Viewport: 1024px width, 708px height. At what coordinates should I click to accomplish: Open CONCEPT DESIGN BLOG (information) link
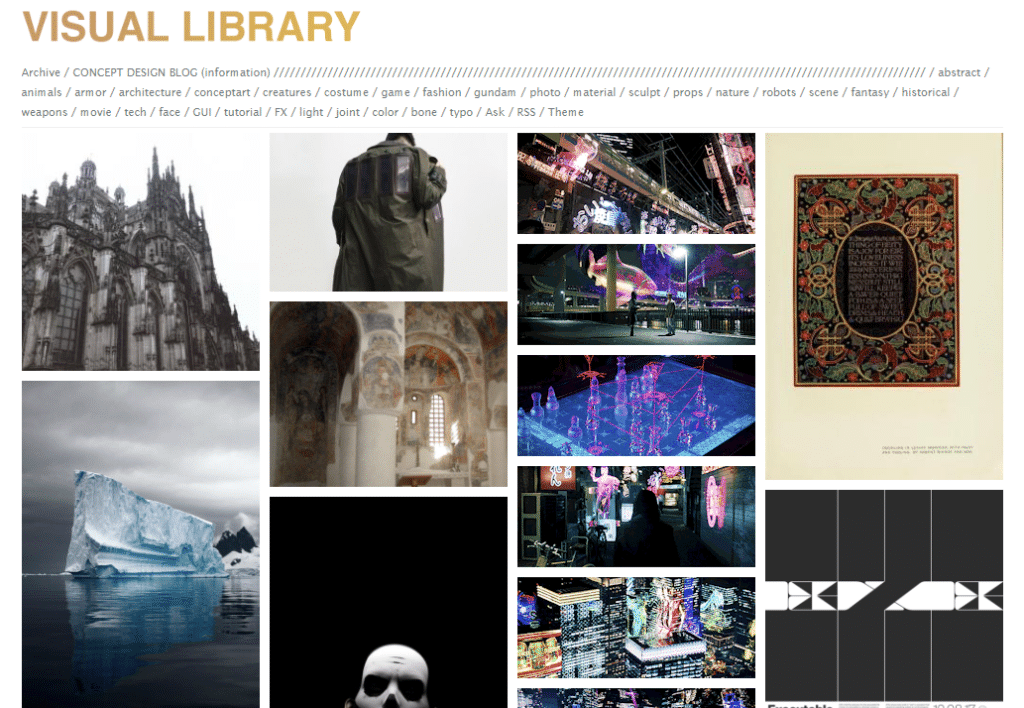click(x=171, y=72)
